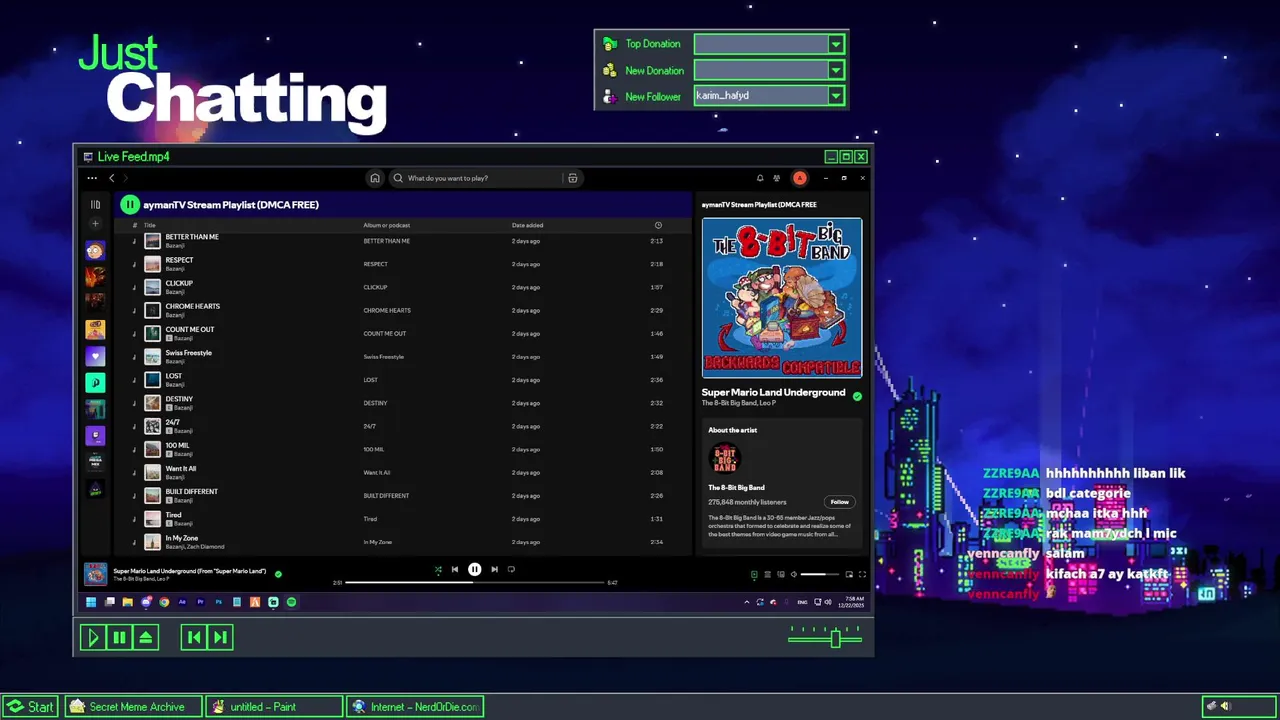Open Liked Songs heart tile in the sidebar

coord(95,356)
